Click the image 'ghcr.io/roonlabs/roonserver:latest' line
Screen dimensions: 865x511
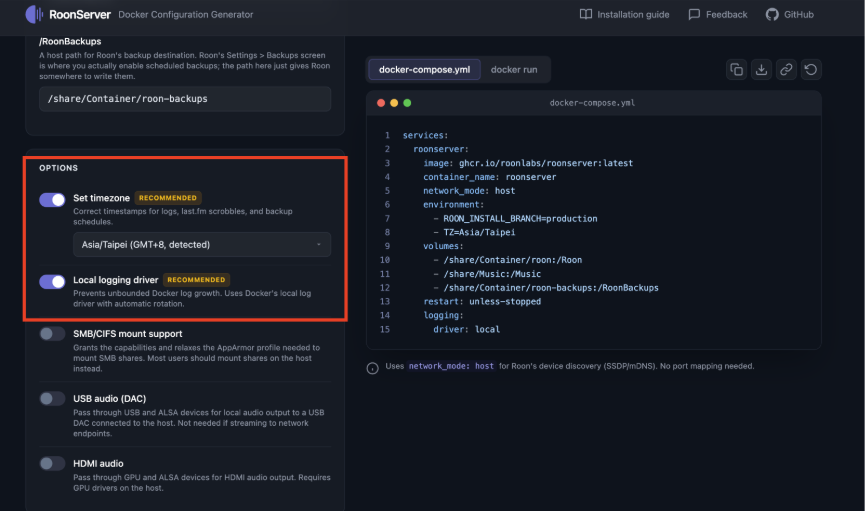click(x=528, y=163)
